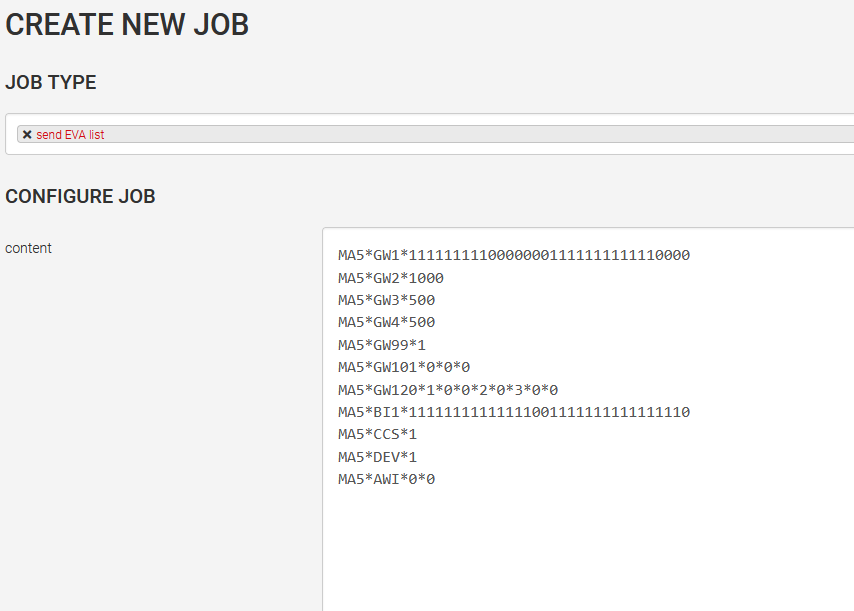Viewport: 854px width, 611px height.
Task: Click the JOB TYPE section heading
Action: click(x=51, y=83)
